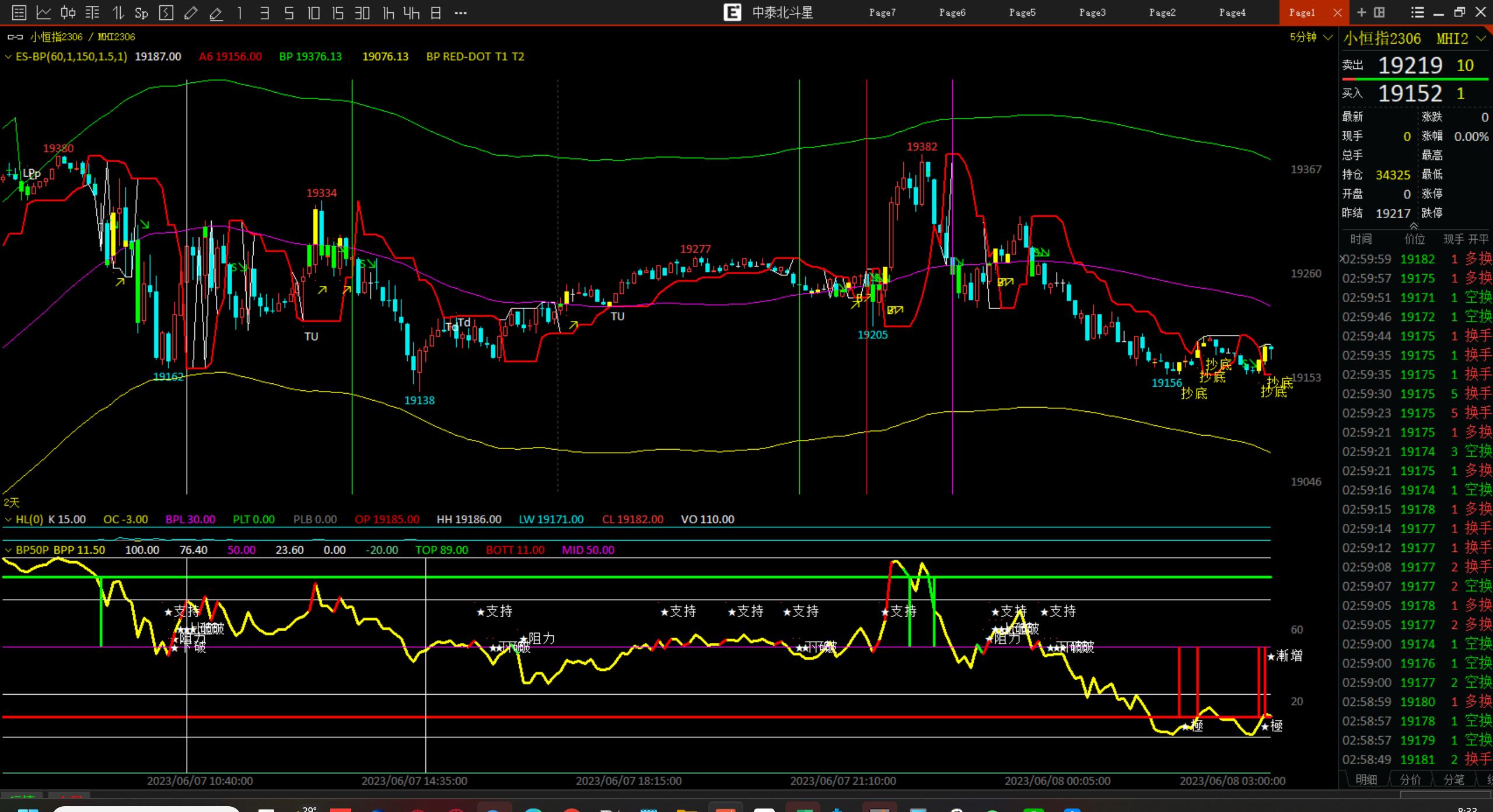Click the 中泰北斗星 app logo icon

pyautogui.click(x=732, y=12)
